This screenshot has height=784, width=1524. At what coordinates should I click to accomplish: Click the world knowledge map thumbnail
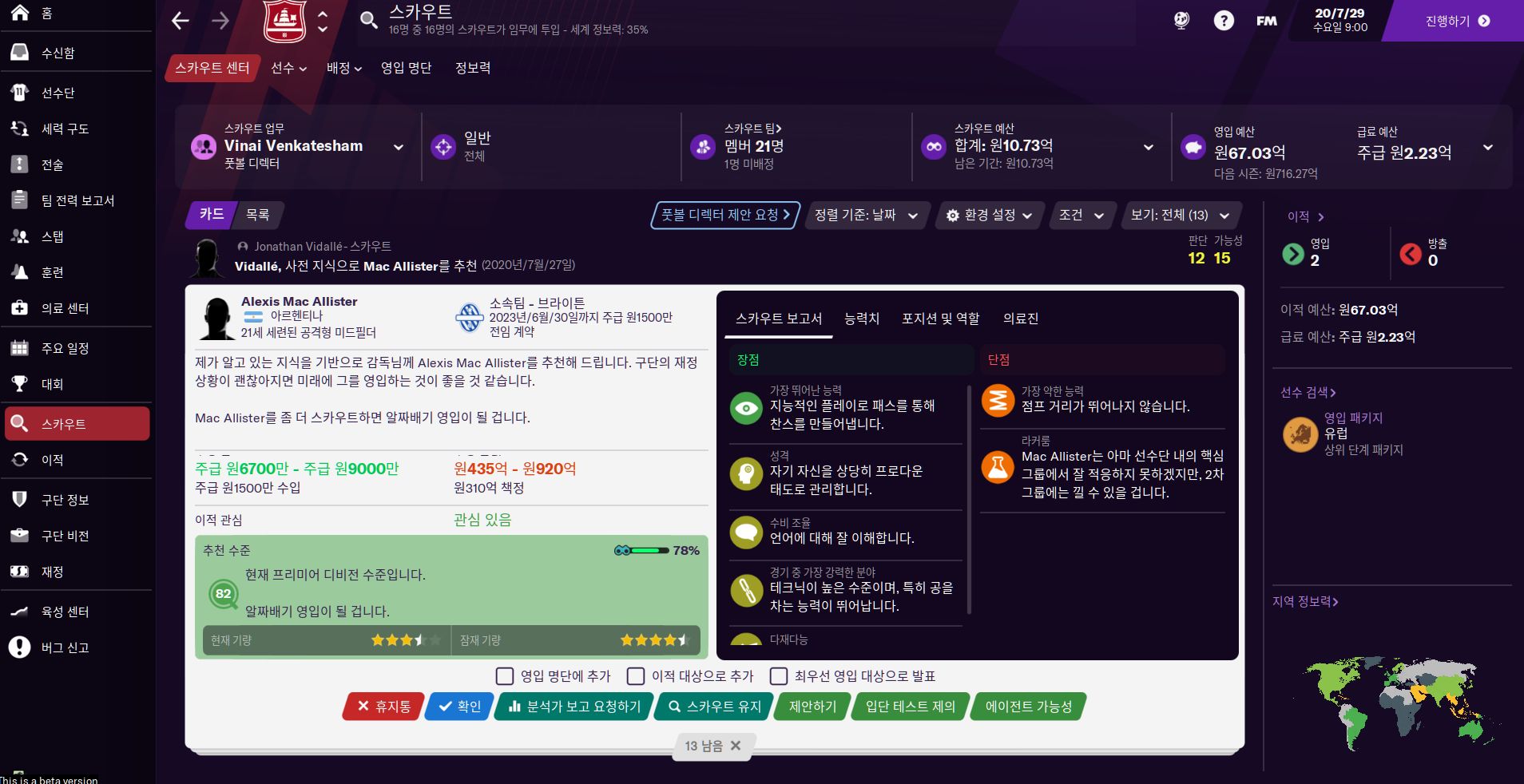click(x=1399, y=704)
